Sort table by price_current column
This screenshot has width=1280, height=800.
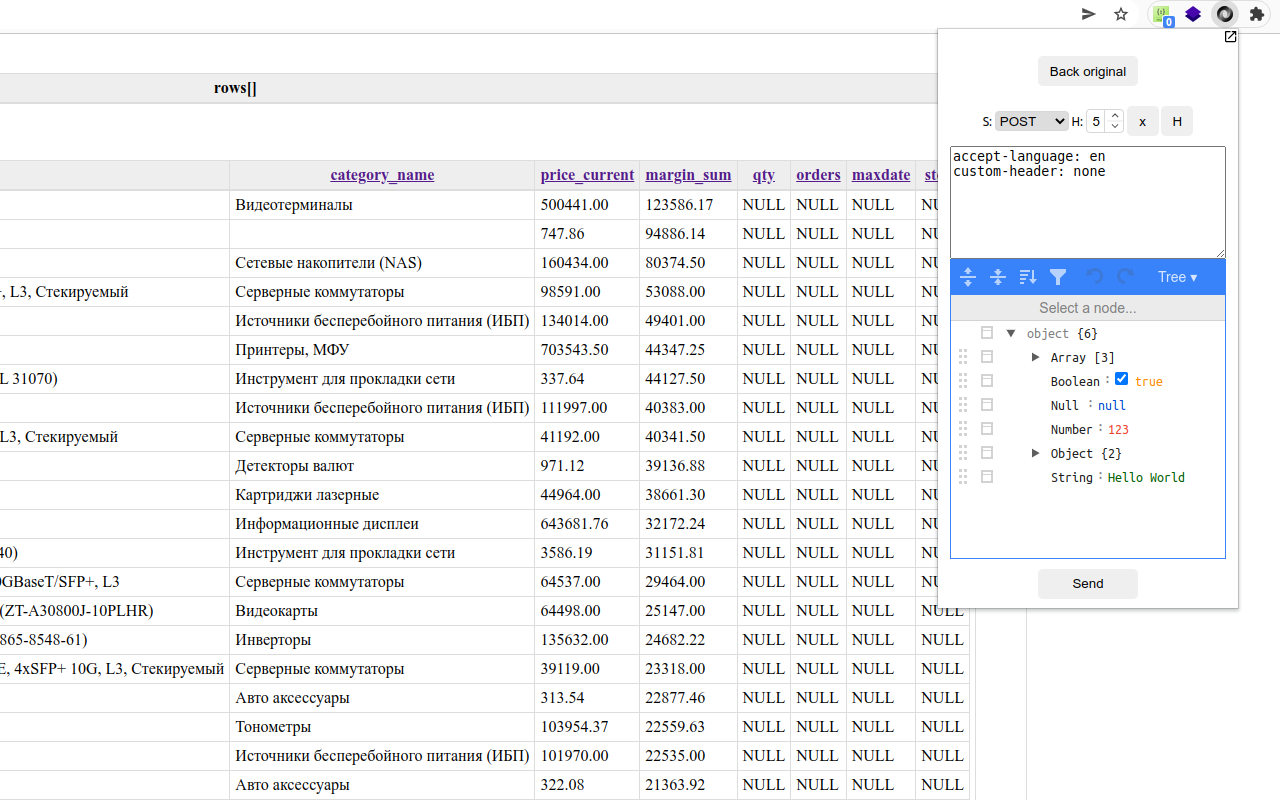[587, 175]
